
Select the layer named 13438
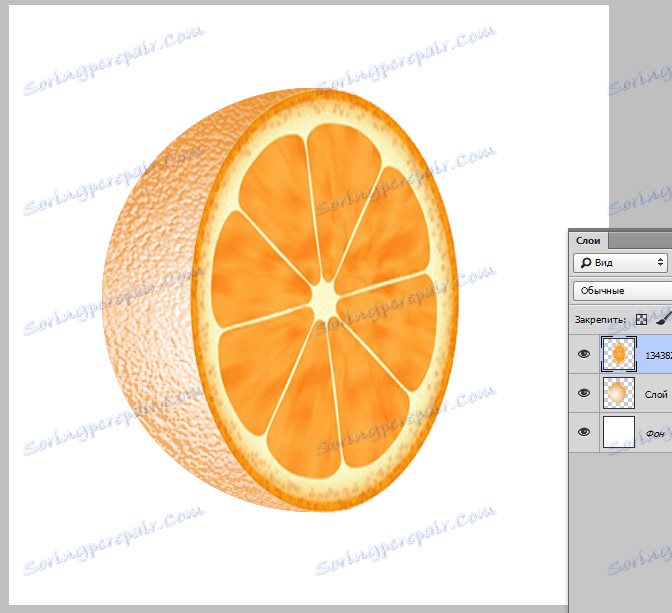658,355
